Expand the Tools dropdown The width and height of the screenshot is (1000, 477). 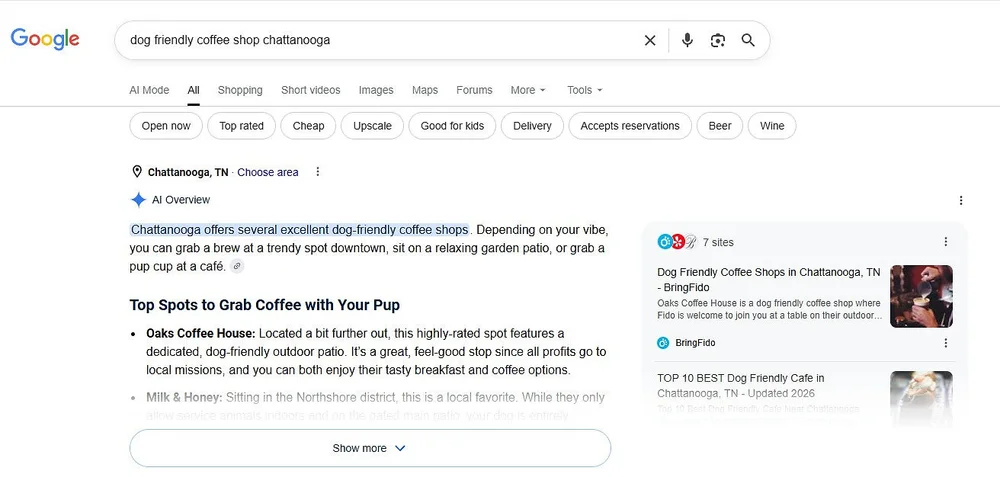tap(585, 90)
